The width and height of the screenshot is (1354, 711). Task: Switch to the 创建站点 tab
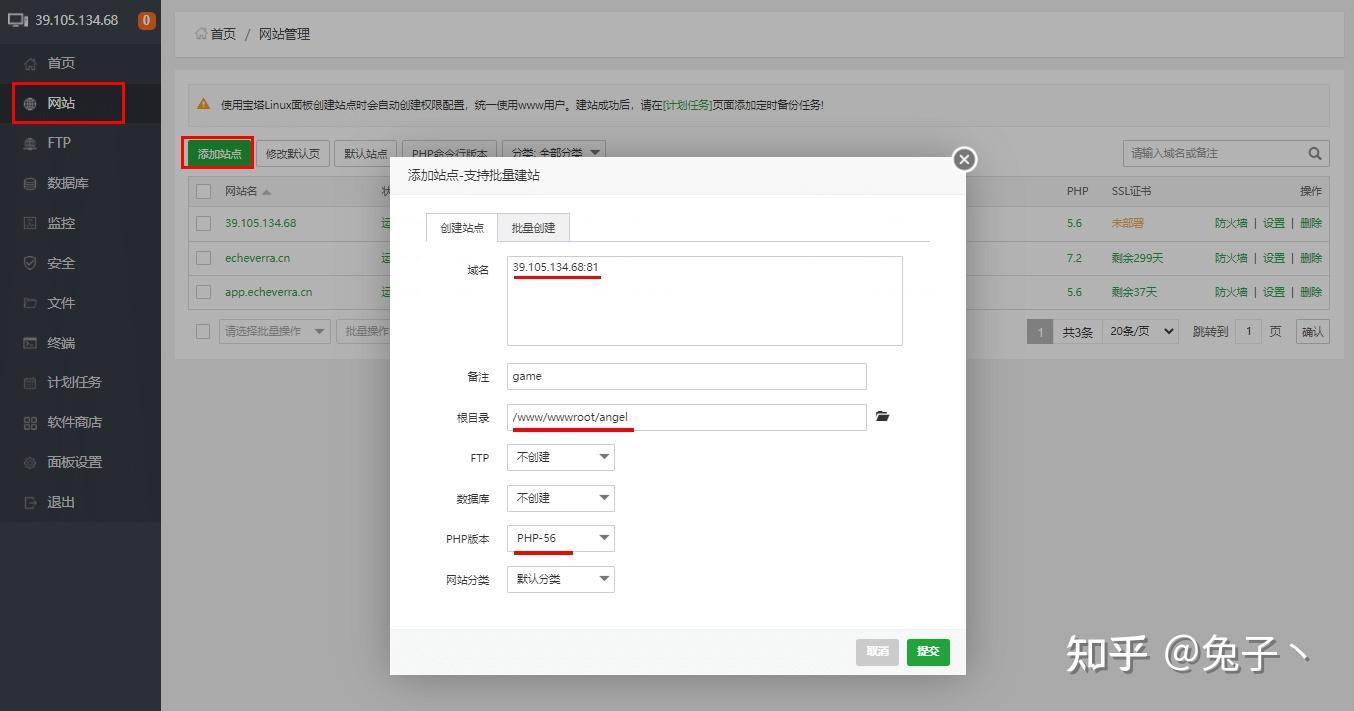(x=462, y=227)
